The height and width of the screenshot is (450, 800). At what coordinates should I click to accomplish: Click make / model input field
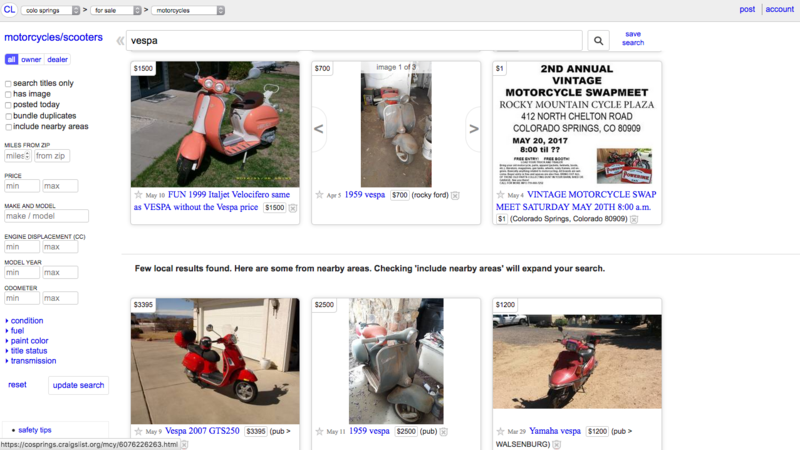46,216
